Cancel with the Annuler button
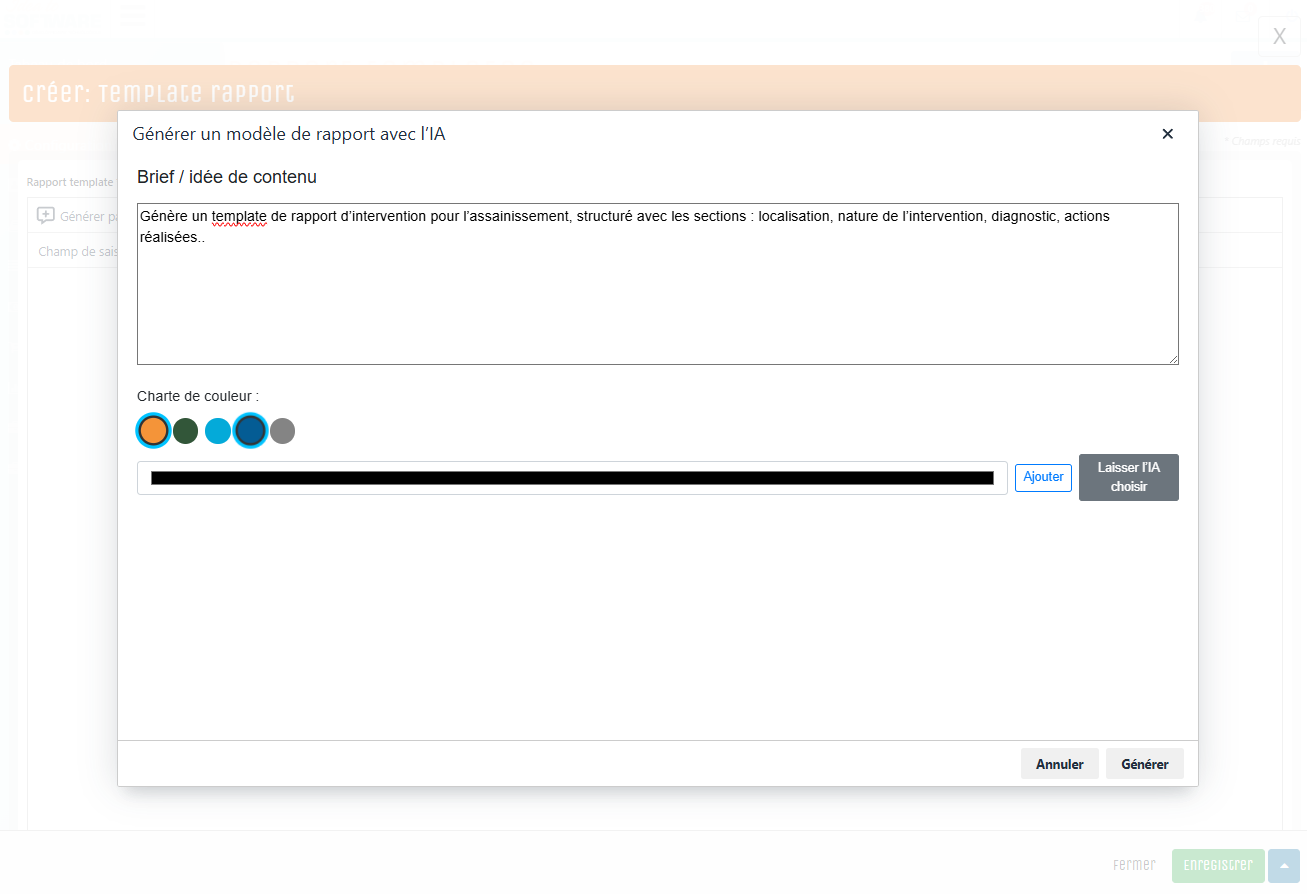 coord(1059,764)
